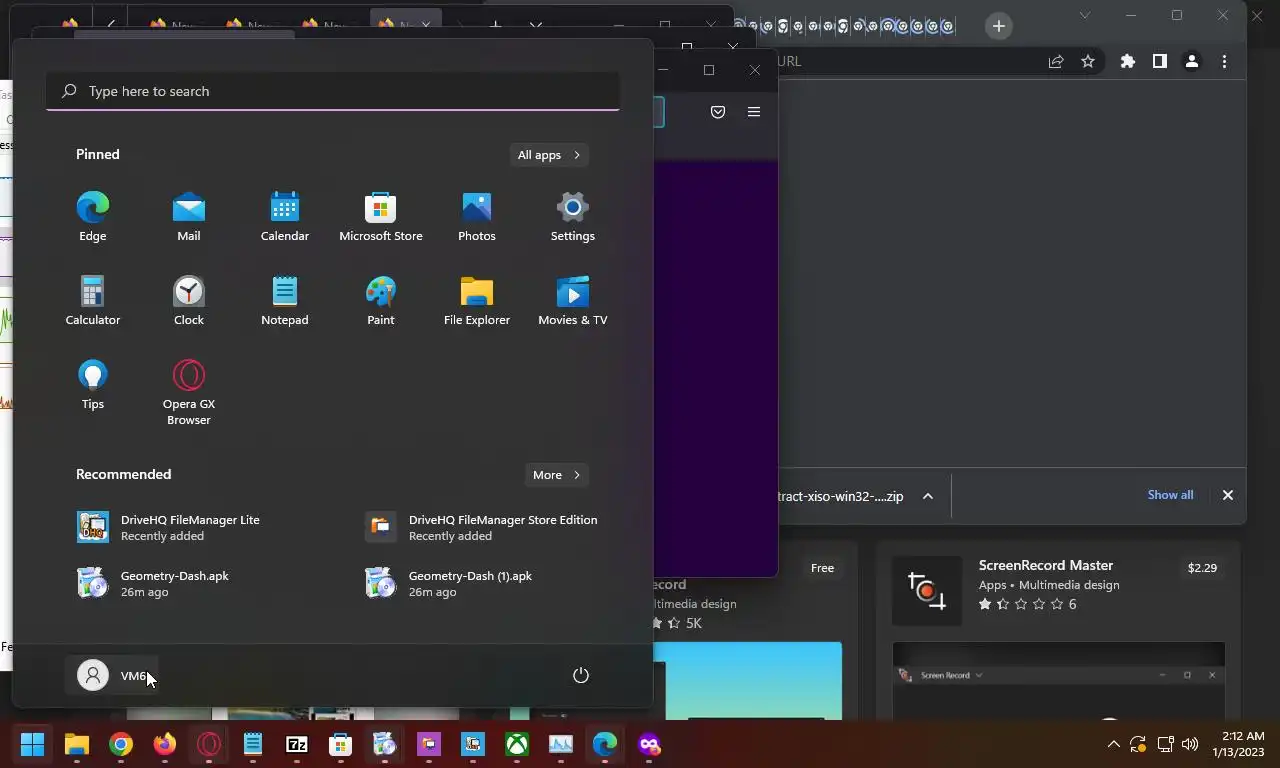
Task: Open File Explorer pinned app
Action: (x=477, y=301)
